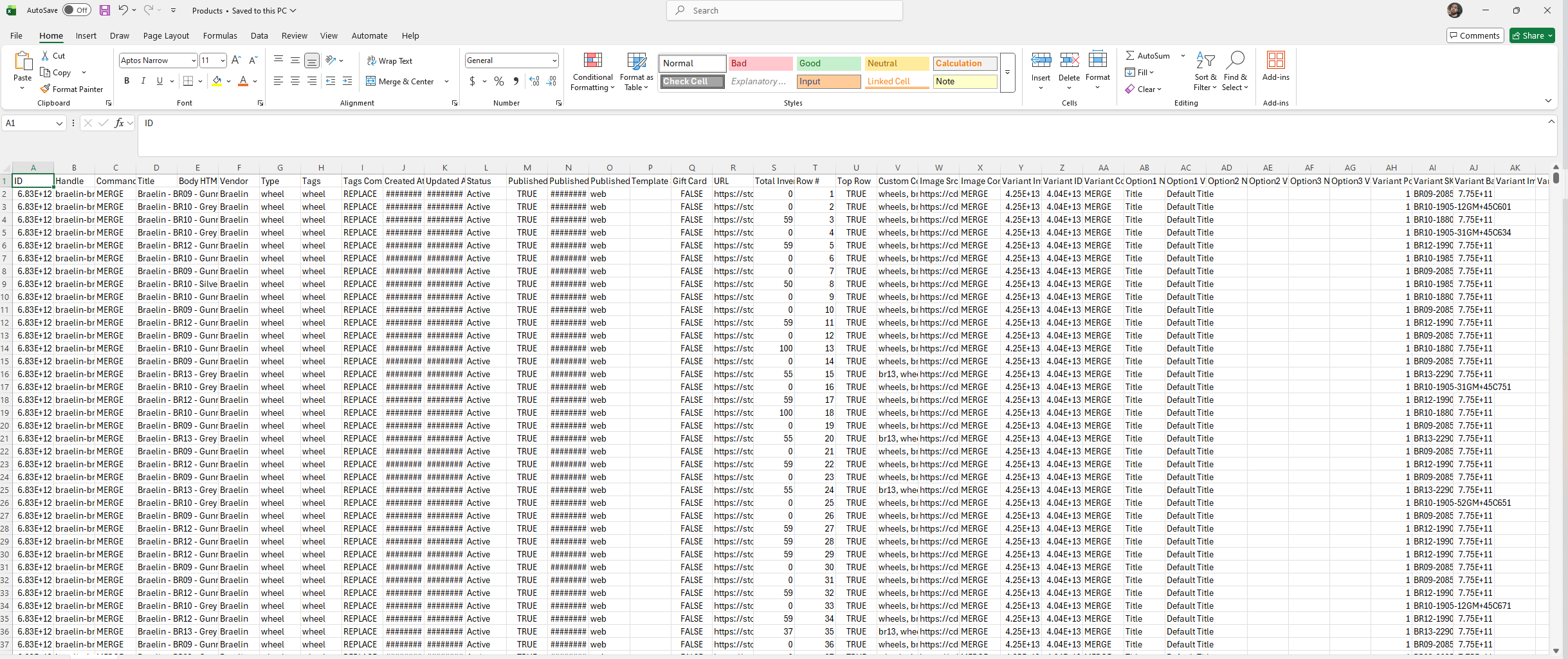The image size is (1568, 659).
Task: Open the Data ribbon tab
Action: click(259, 35)
